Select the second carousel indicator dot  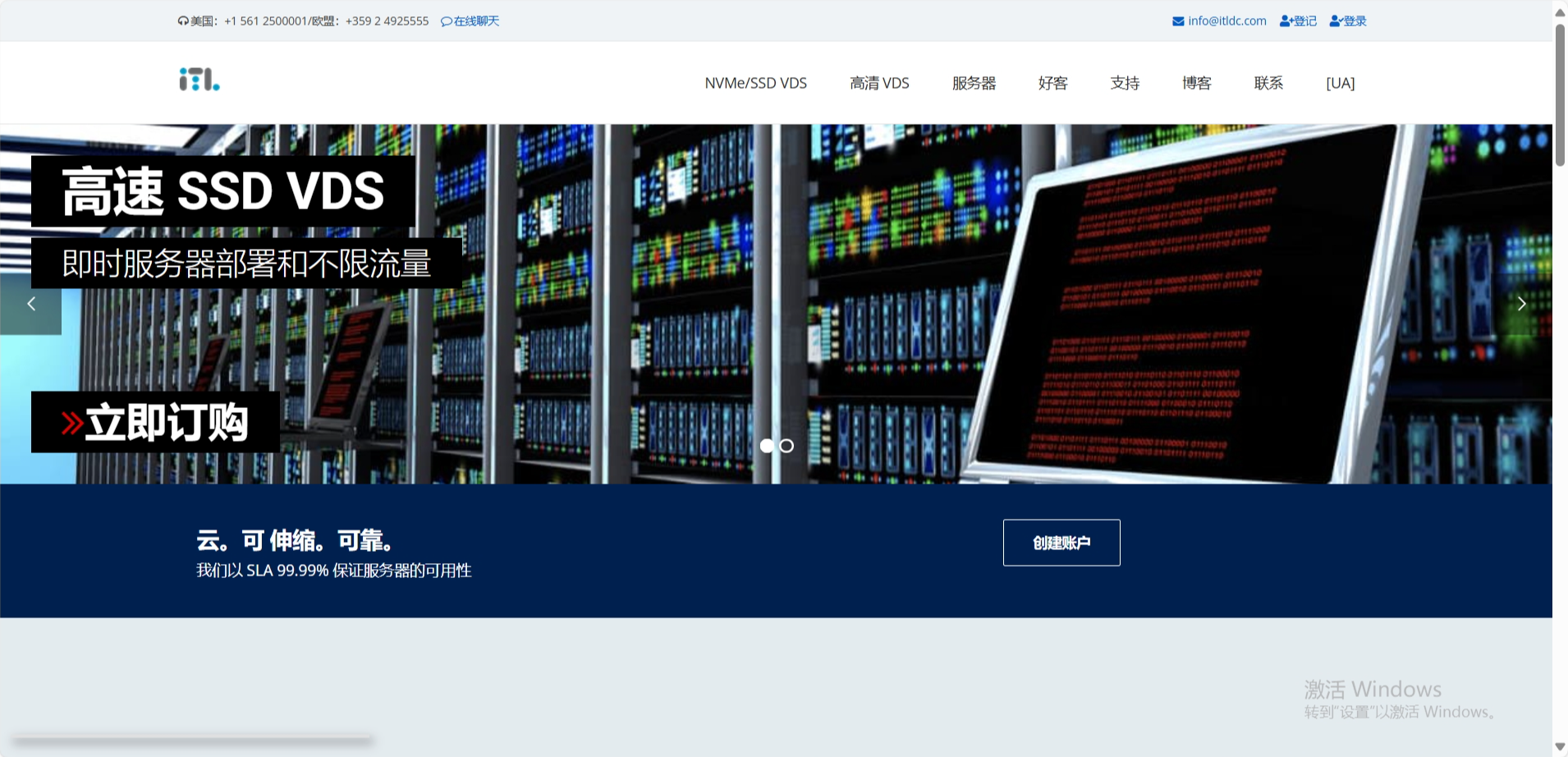point(786,446)
